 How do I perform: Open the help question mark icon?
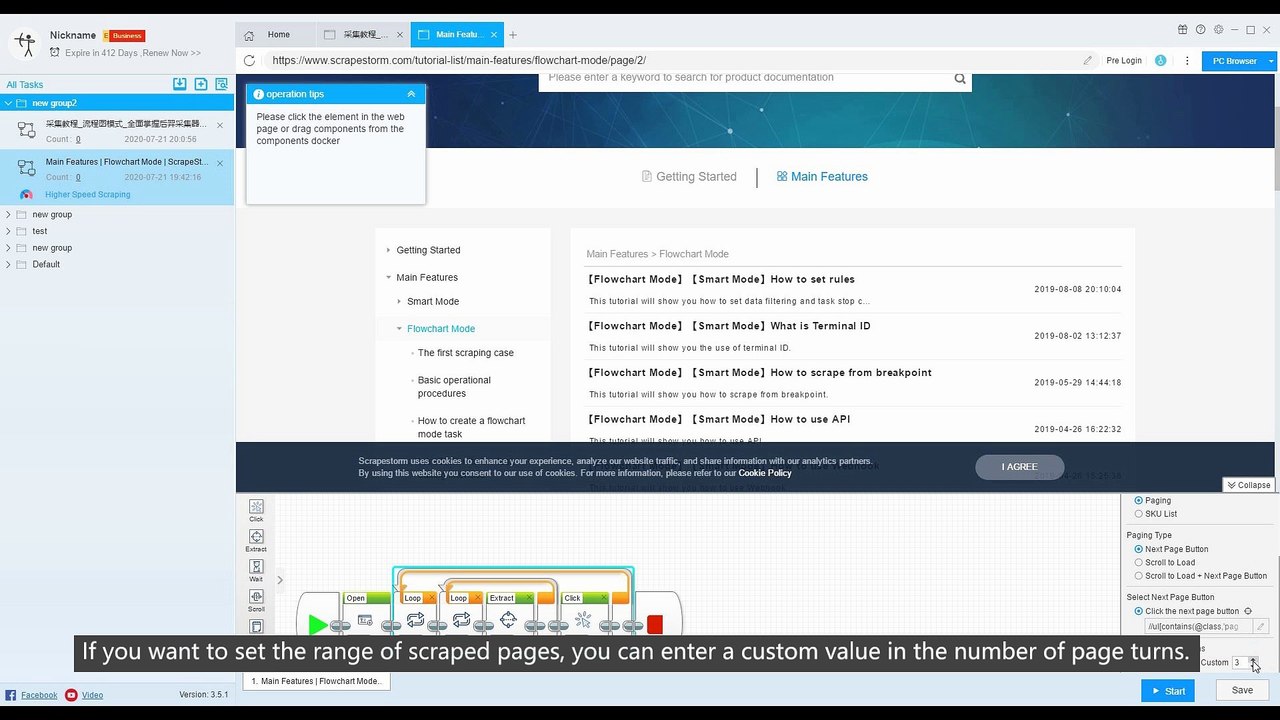tap(1201, 30)
